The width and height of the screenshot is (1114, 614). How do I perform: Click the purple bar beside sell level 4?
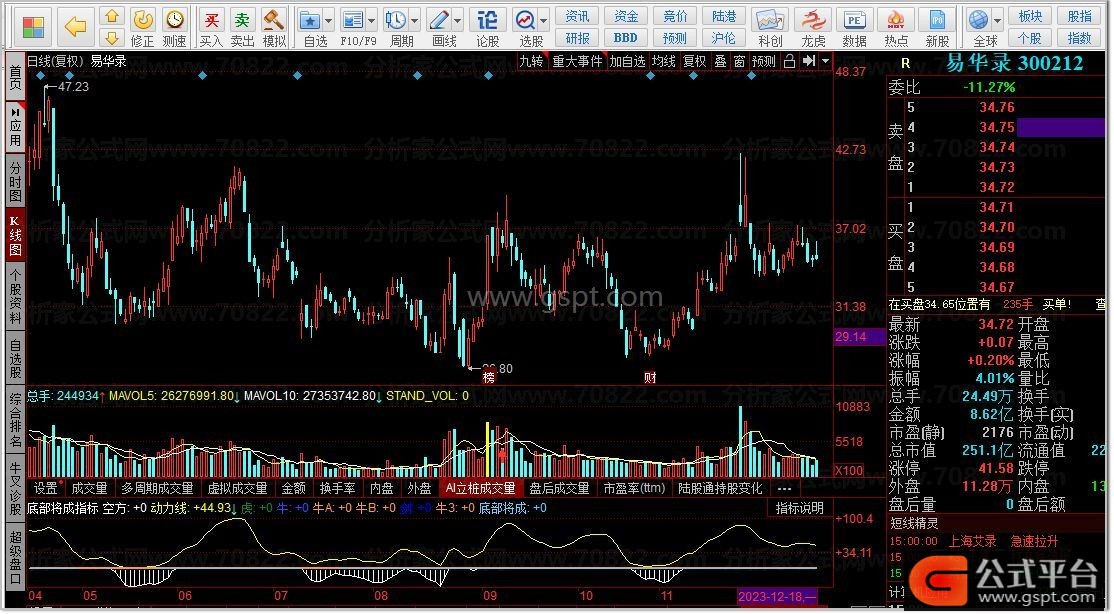[1060, 127]
